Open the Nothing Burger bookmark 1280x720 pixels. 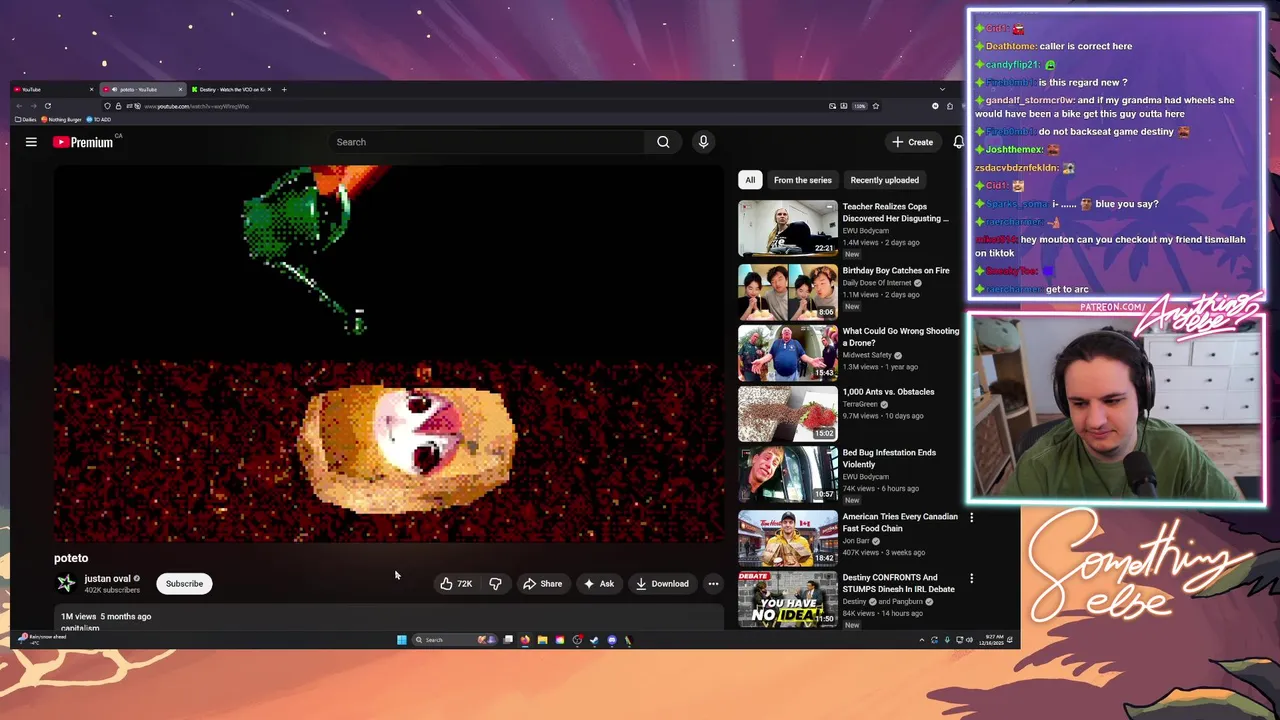point(62,120)
